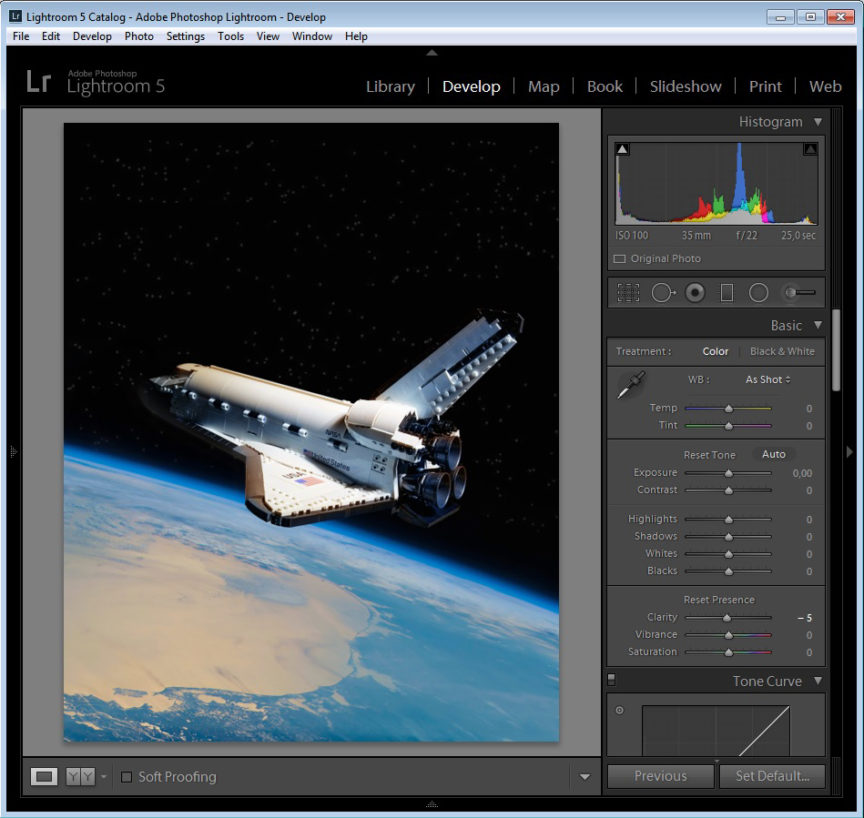This screenshot has height=818, width=864.
Task: Select the Spot Removal tool
Action: [662, 293]
